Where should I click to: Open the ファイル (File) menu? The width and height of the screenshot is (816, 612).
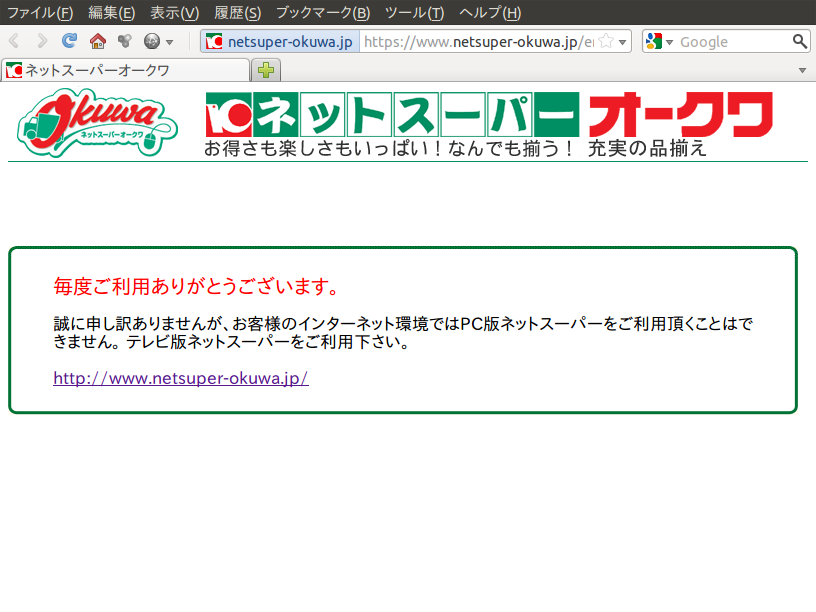click(40, 12)
